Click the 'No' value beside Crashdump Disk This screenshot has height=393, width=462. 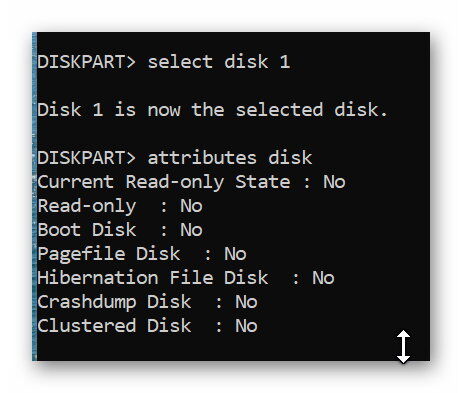246,302
